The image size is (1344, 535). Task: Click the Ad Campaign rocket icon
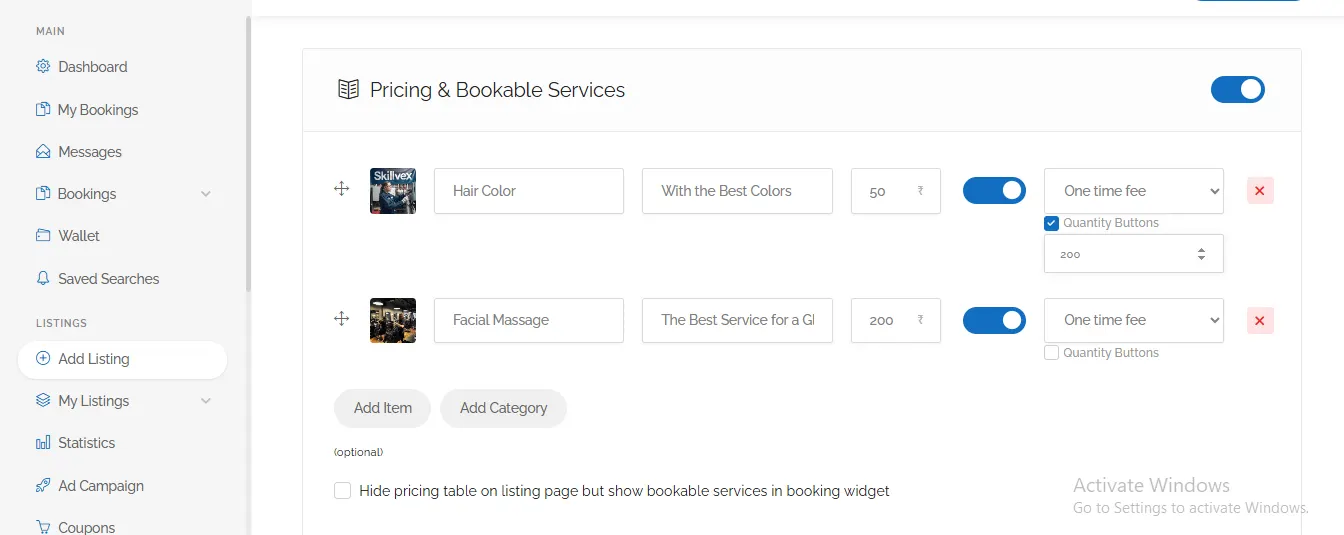[x=43, y=486]
